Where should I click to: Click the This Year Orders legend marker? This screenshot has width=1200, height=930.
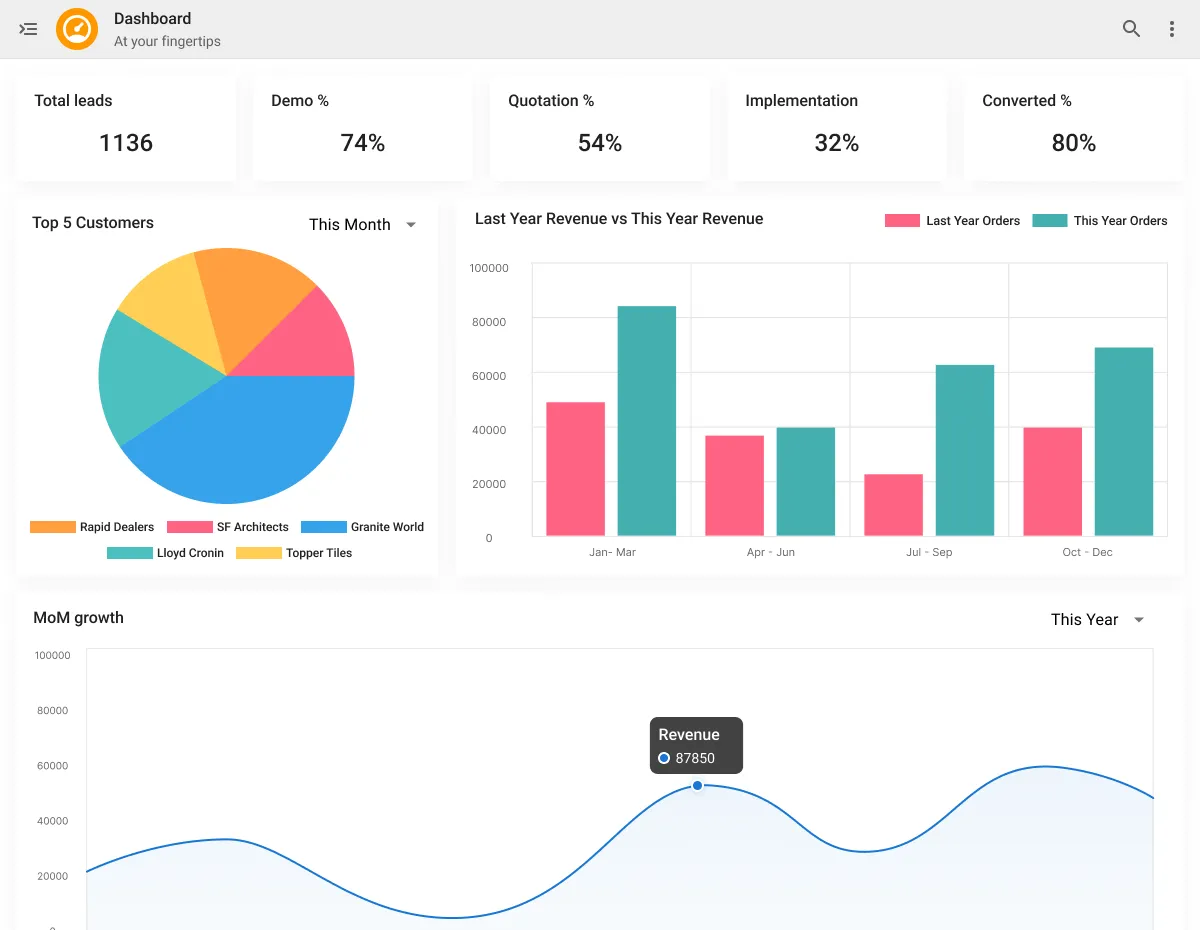pos(1049,220)
